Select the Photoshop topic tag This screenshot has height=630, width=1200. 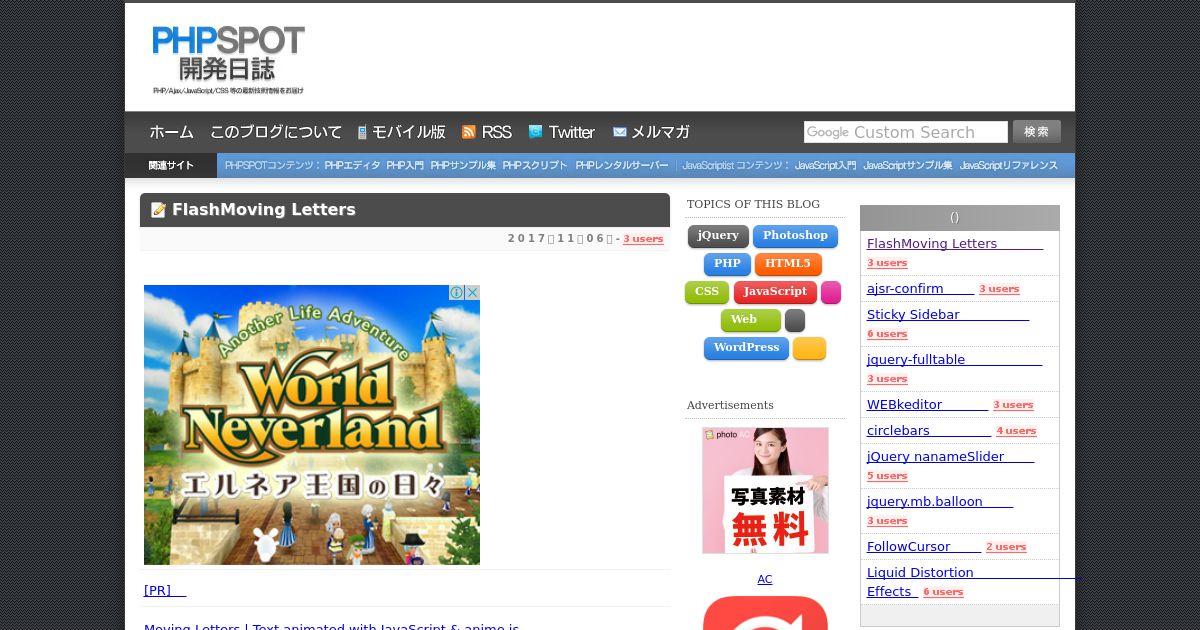(x=795, y=236)
